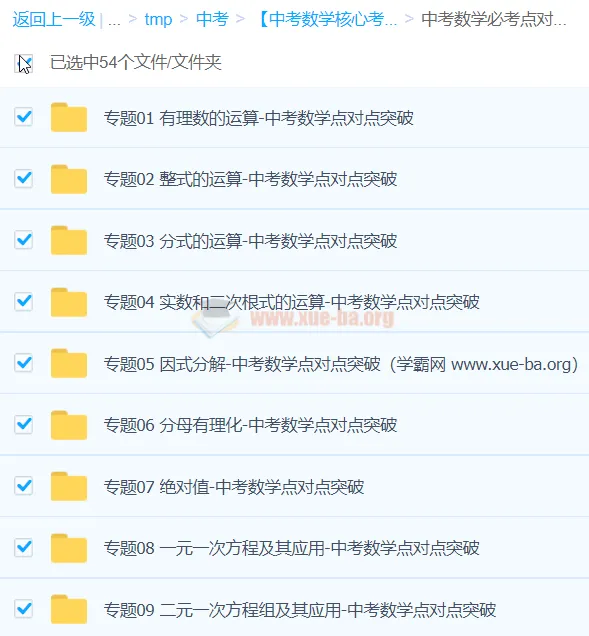This screenshot has width=589, height=636.
Task: Open the 专题03 分式的运算 folder icon
Action: click(x=69, y=241)
